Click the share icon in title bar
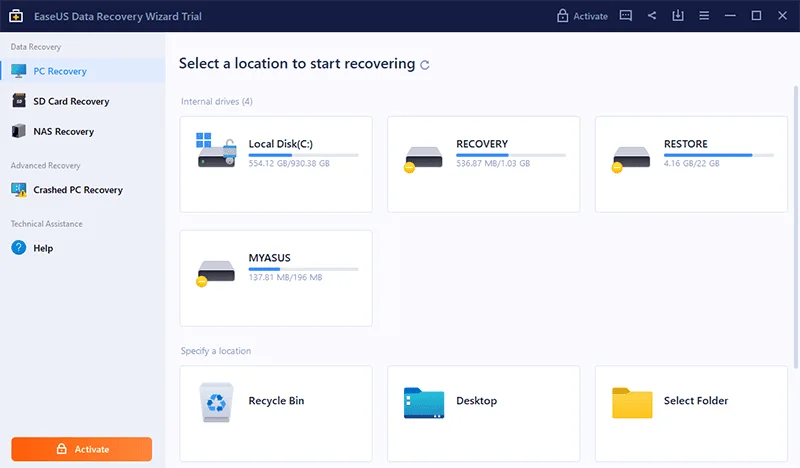 point(652,15)
